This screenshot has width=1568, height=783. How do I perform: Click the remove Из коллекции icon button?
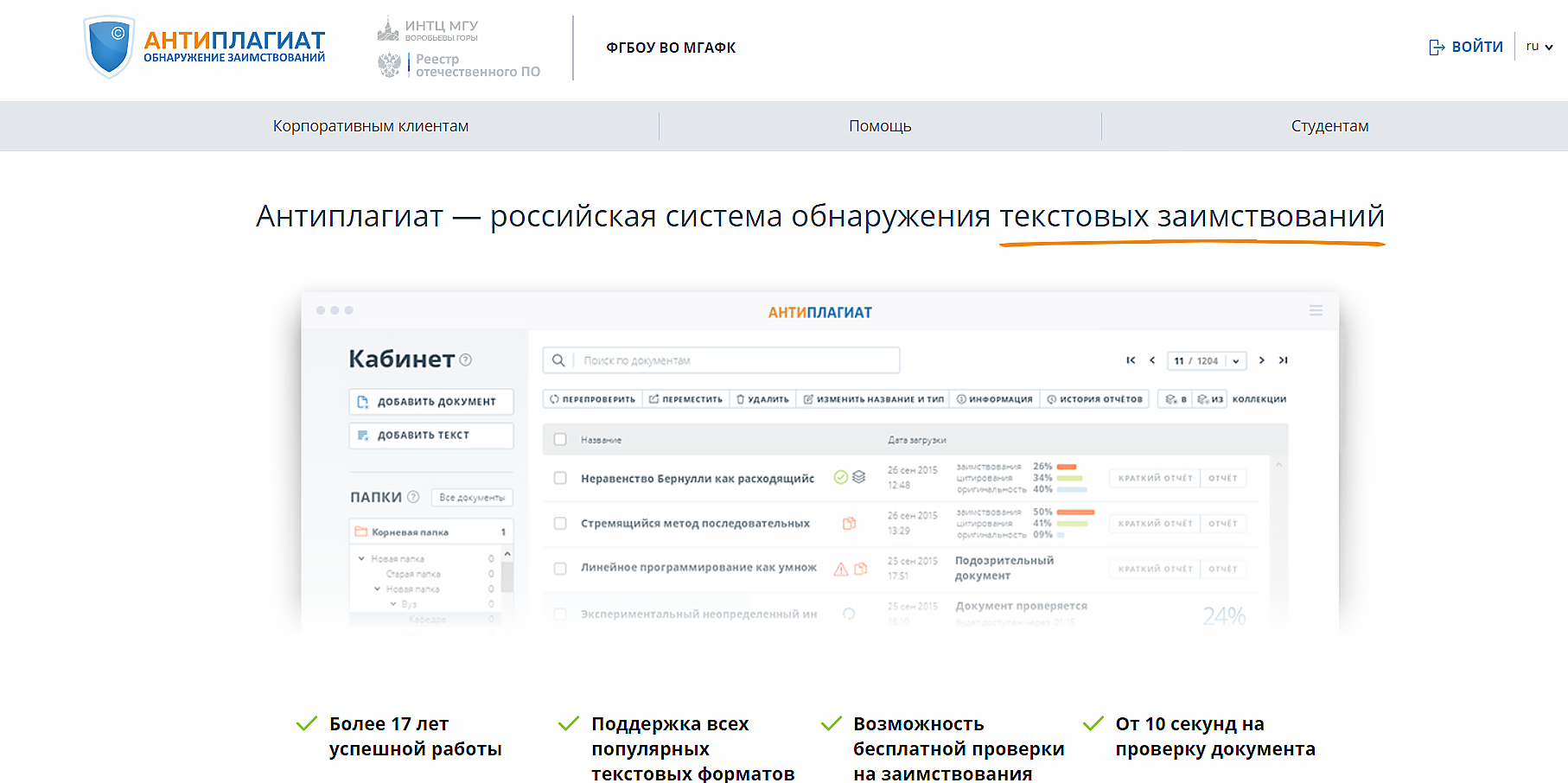tap(1210, 399)
